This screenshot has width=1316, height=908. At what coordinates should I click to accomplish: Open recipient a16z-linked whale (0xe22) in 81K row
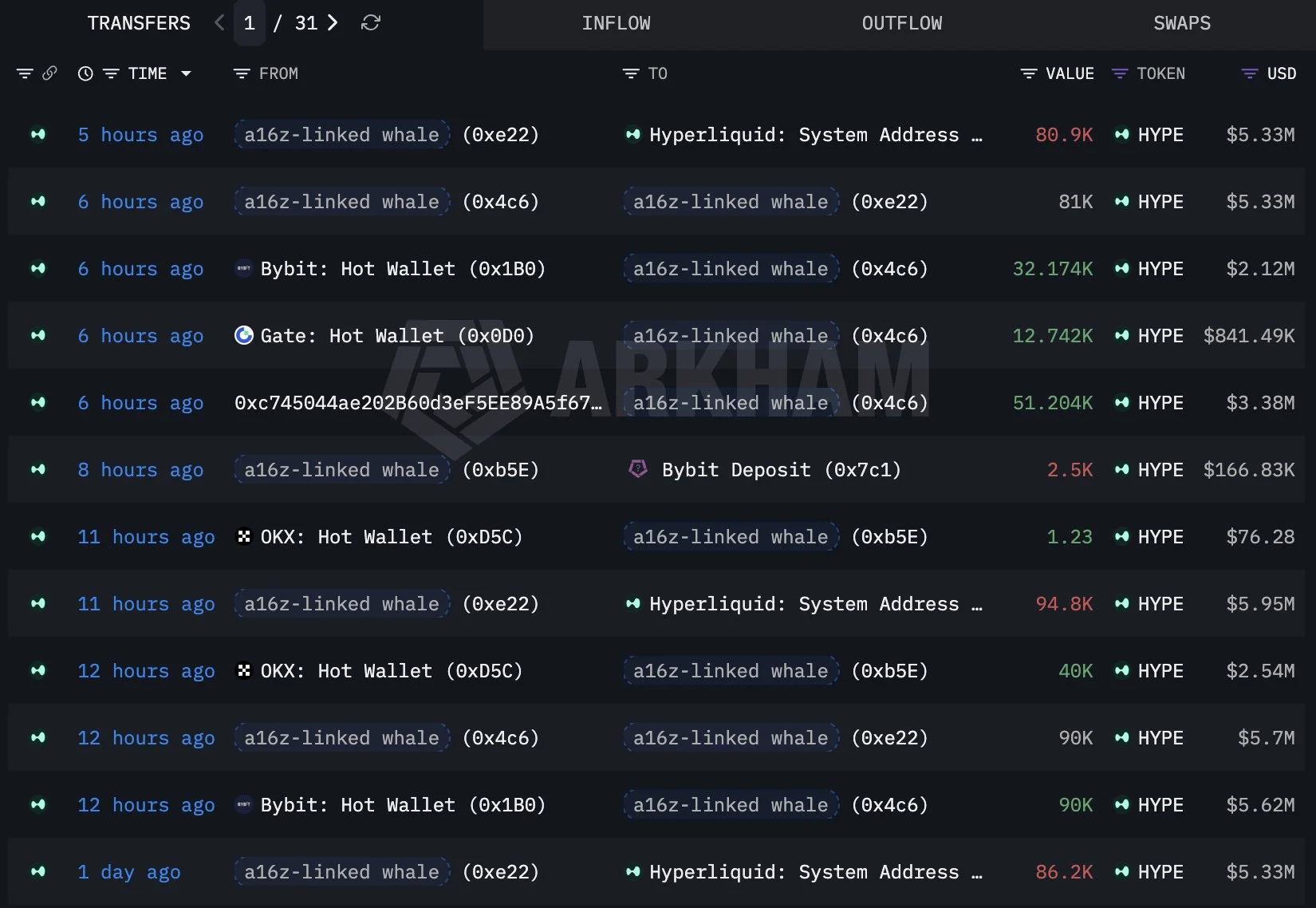pos(776,202)
